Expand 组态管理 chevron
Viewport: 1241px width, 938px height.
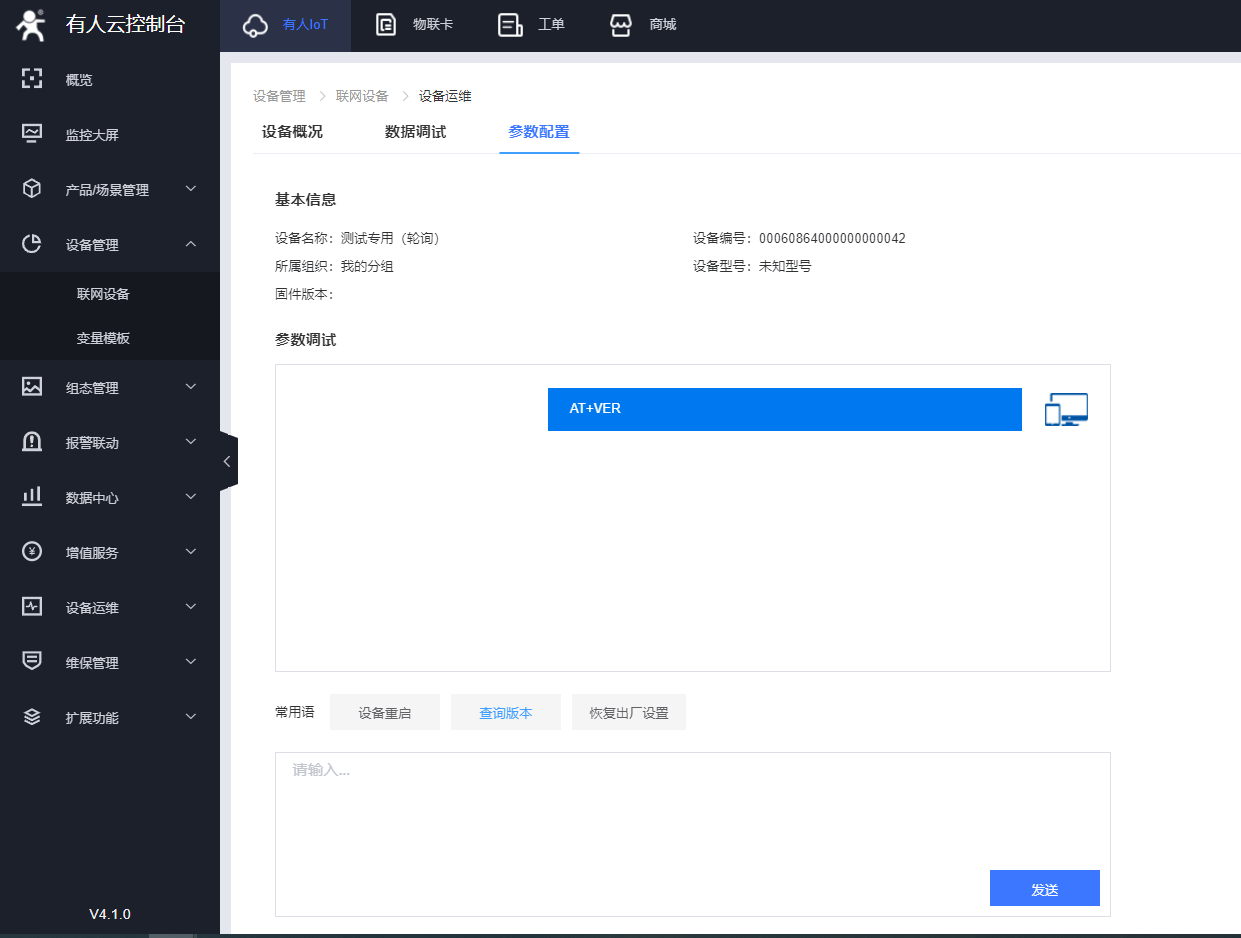pyautogui.click(x=191, y=386)
